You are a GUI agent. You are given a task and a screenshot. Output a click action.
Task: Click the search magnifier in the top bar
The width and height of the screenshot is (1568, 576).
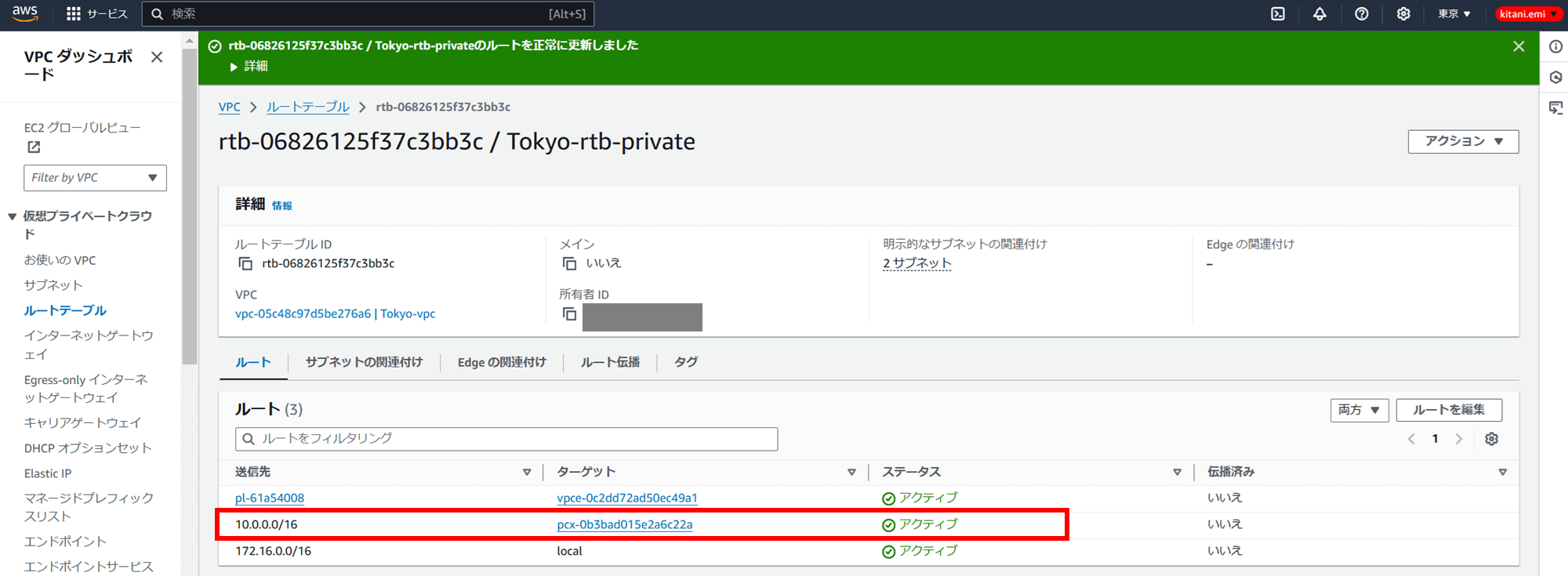pos(157,14)
